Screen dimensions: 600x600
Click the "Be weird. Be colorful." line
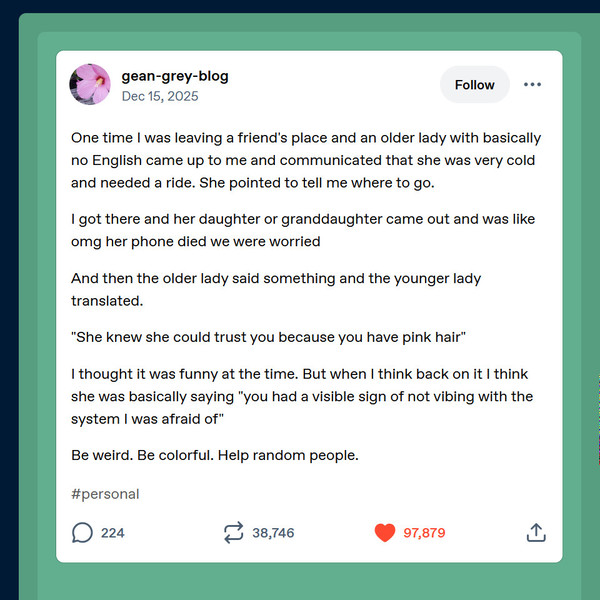tap(214, 455)
